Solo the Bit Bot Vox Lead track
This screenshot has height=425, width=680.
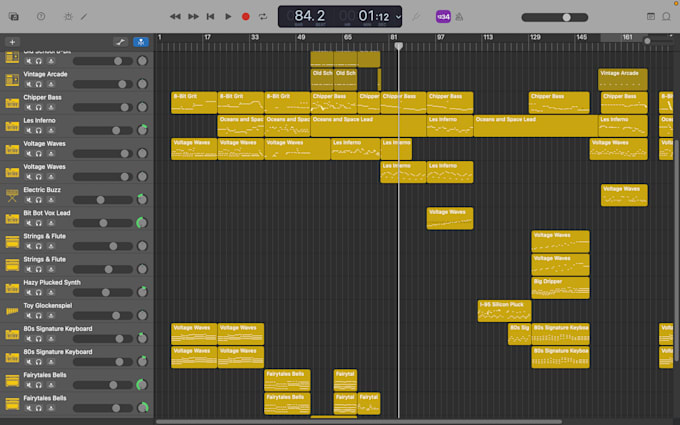point(39,223)
